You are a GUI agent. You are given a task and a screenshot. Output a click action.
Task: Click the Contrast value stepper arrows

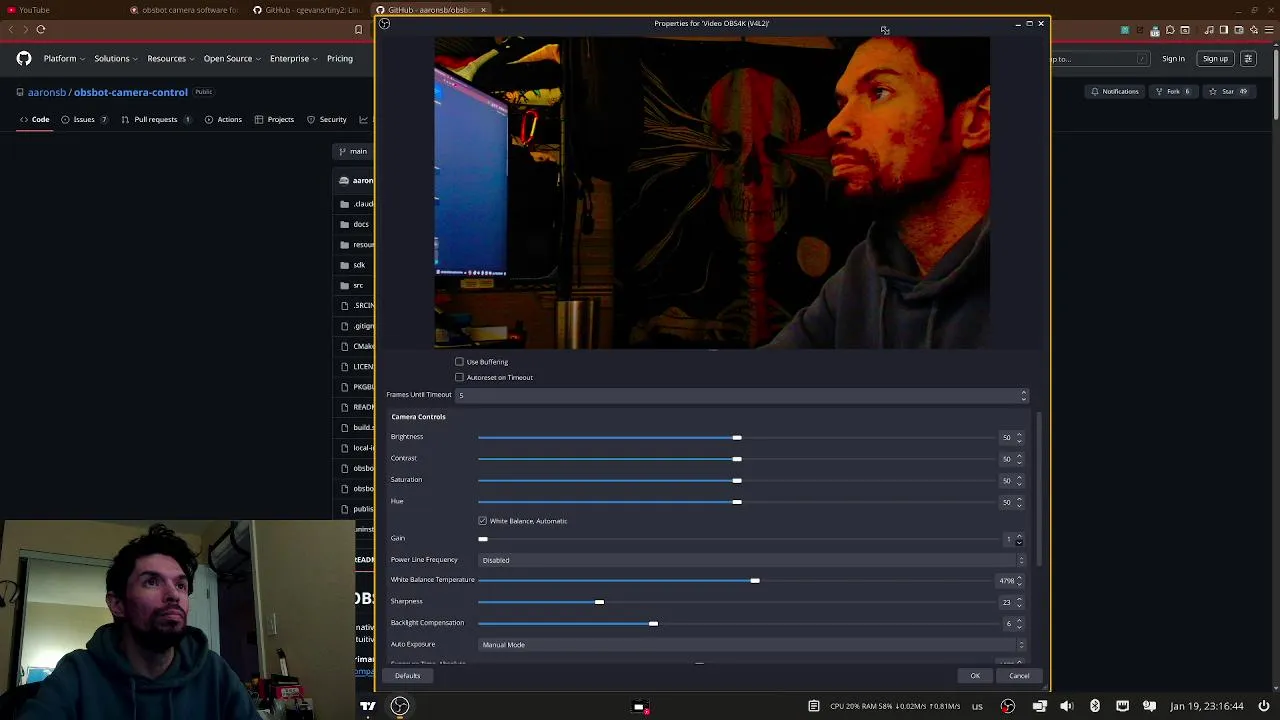(x=1019, y=459)
